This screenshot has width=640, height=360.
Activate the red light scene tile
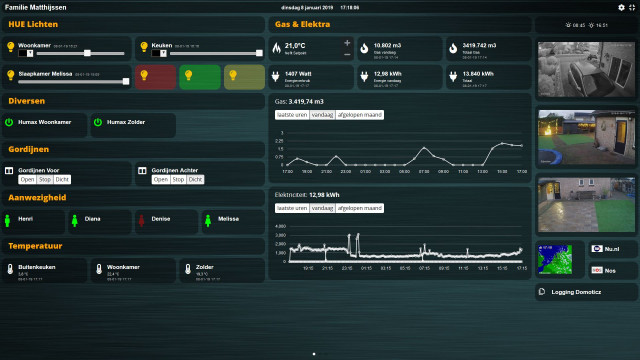pyautogui.click(x=156, y=77)
